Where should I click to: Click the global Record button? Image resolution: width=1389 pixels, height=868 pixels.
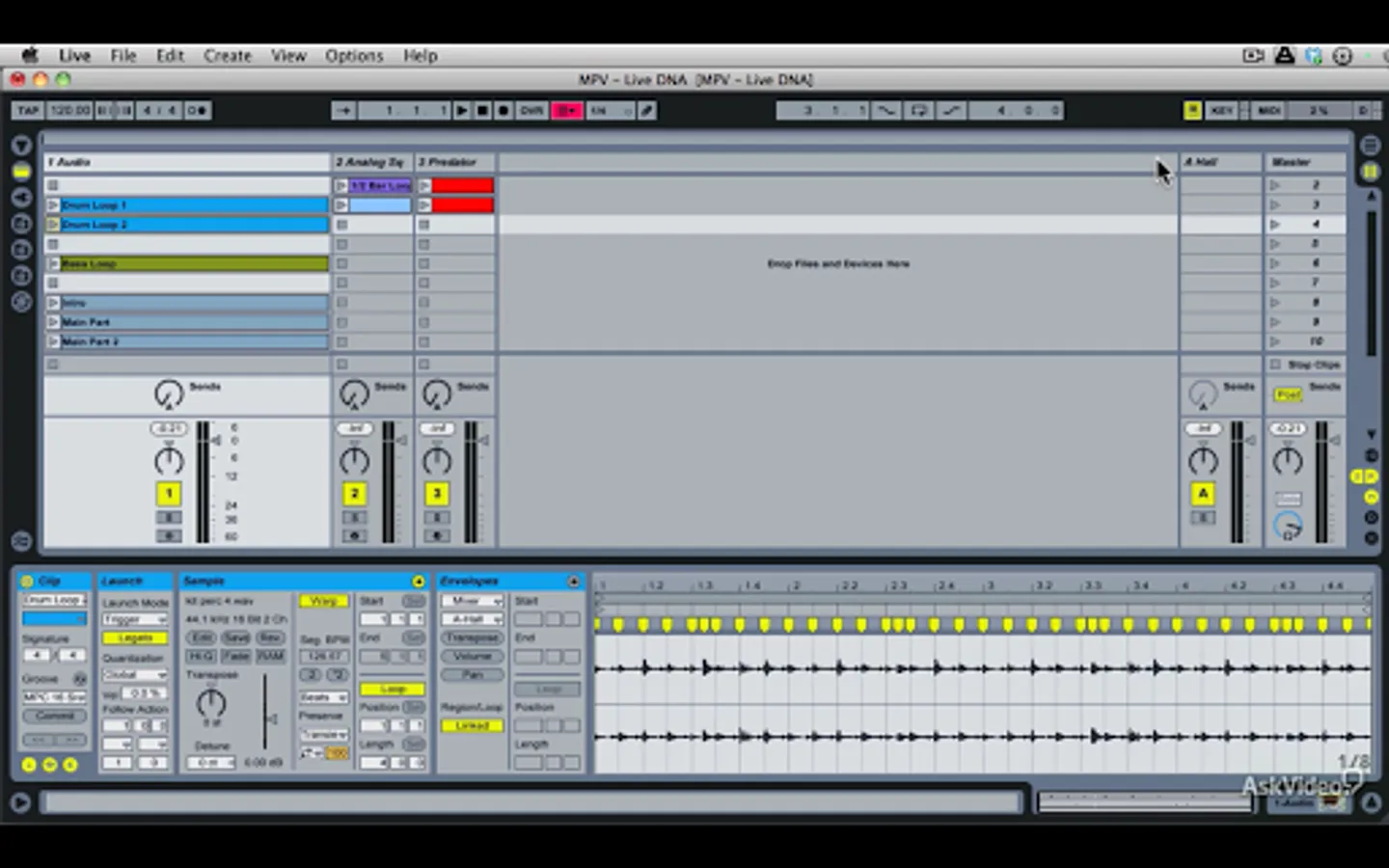(503, 111)
